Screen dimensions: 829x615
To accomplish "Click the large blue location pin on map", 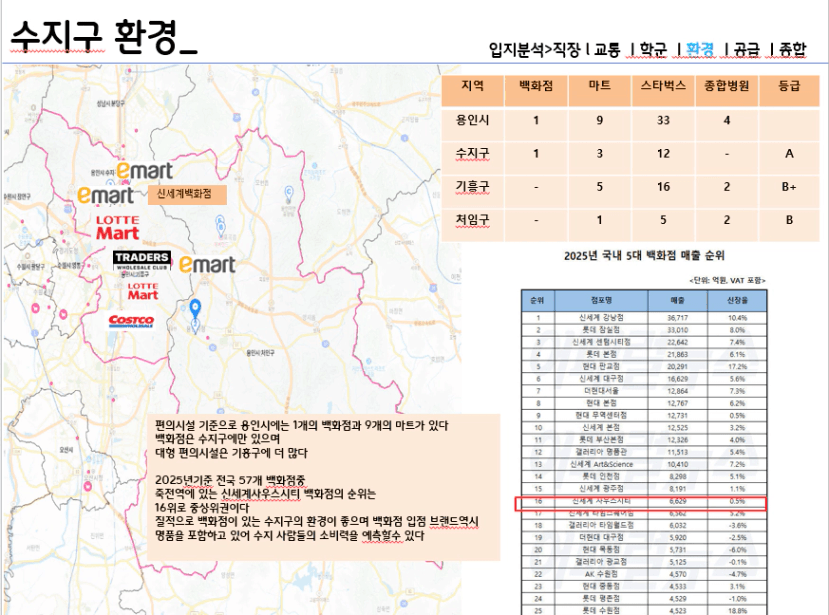I will coord(195,308).
